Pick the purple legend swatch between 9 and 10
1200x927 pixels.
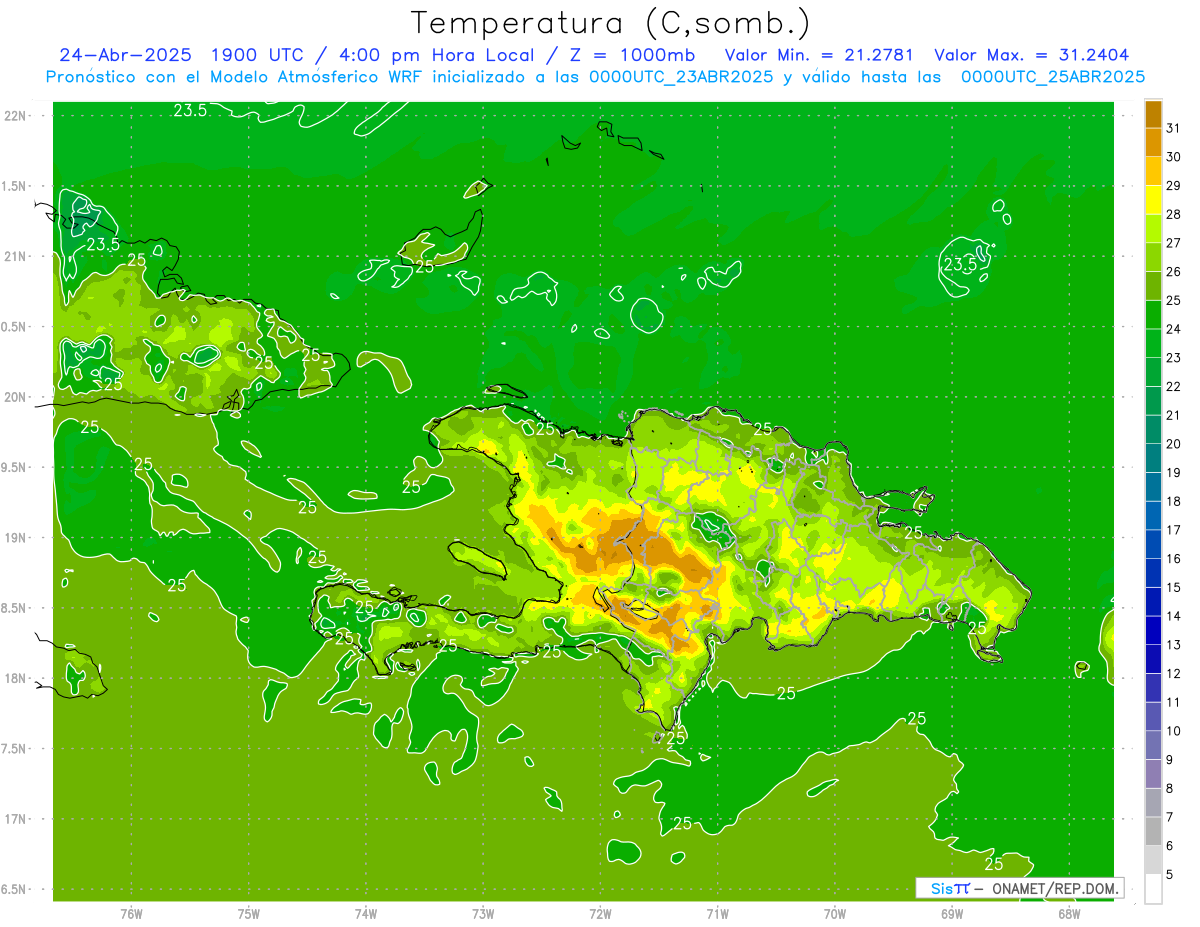1153,744
